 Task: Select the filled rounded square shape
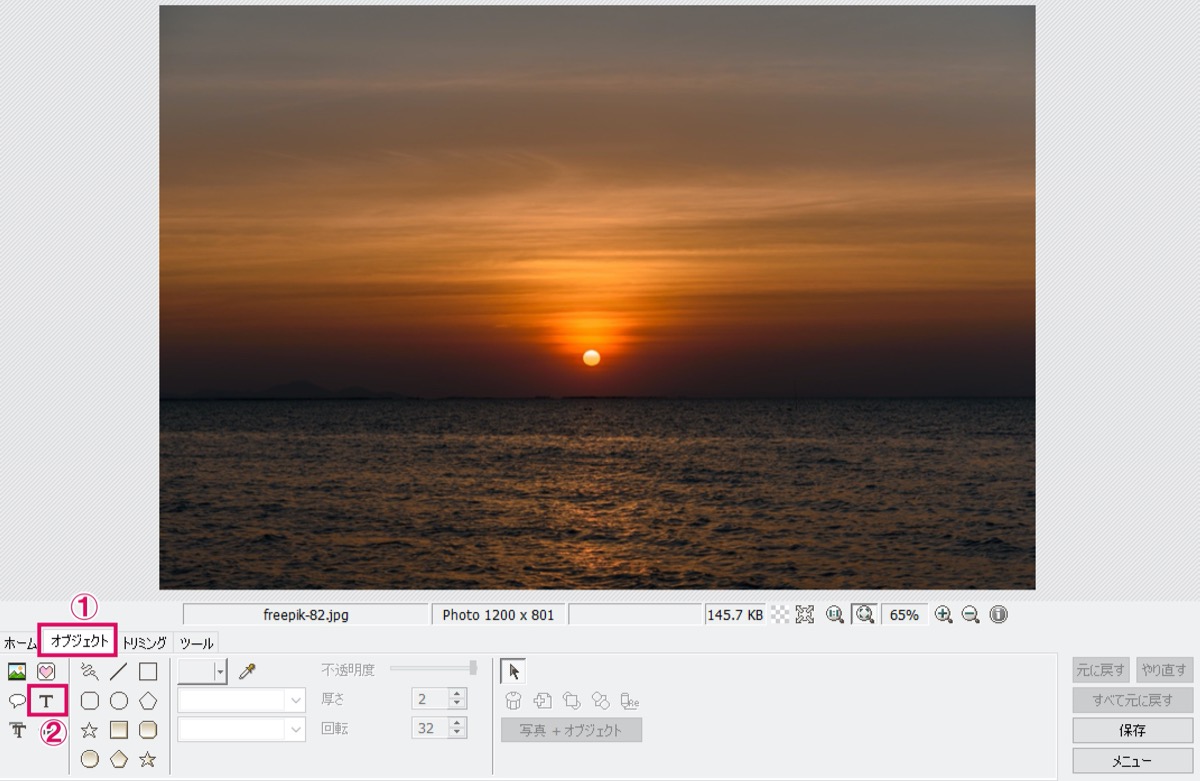click(148, 730)
